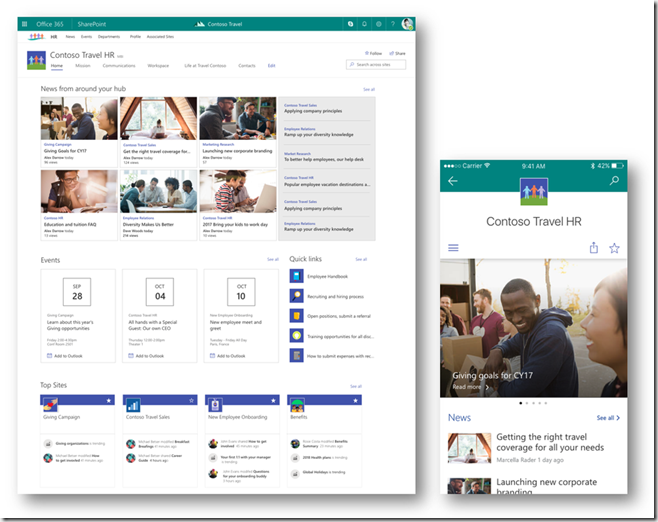This screenshot has width=658, height=522.
Task: Add Oct 10 event to Outlook
Action: click(227, 356)
